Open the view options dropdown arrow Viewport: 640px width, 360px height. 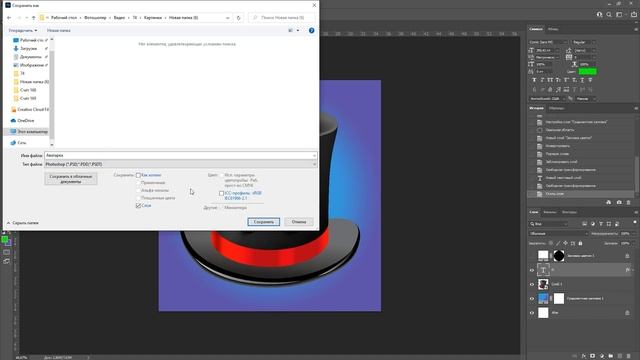298,31
